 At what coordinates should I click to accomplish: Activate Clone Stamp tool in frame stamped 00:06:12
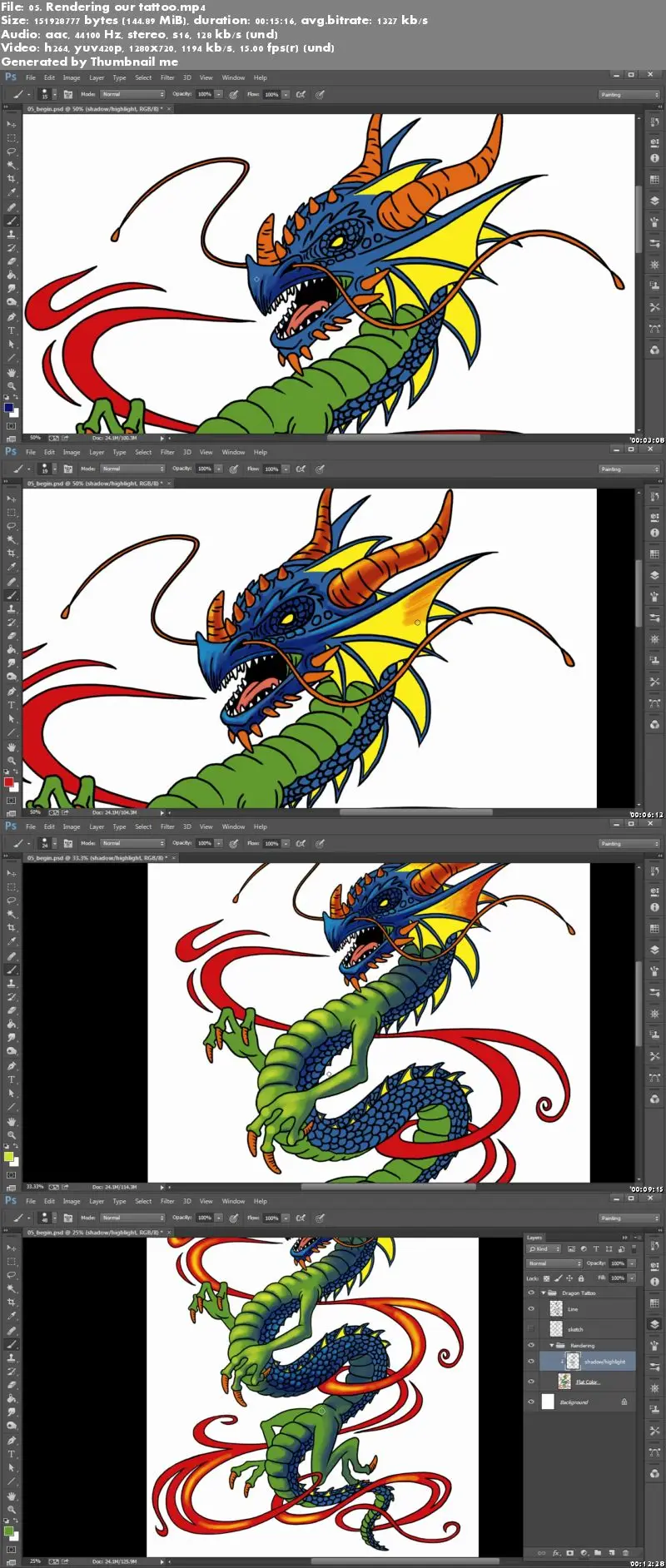(x=12, y=609)
